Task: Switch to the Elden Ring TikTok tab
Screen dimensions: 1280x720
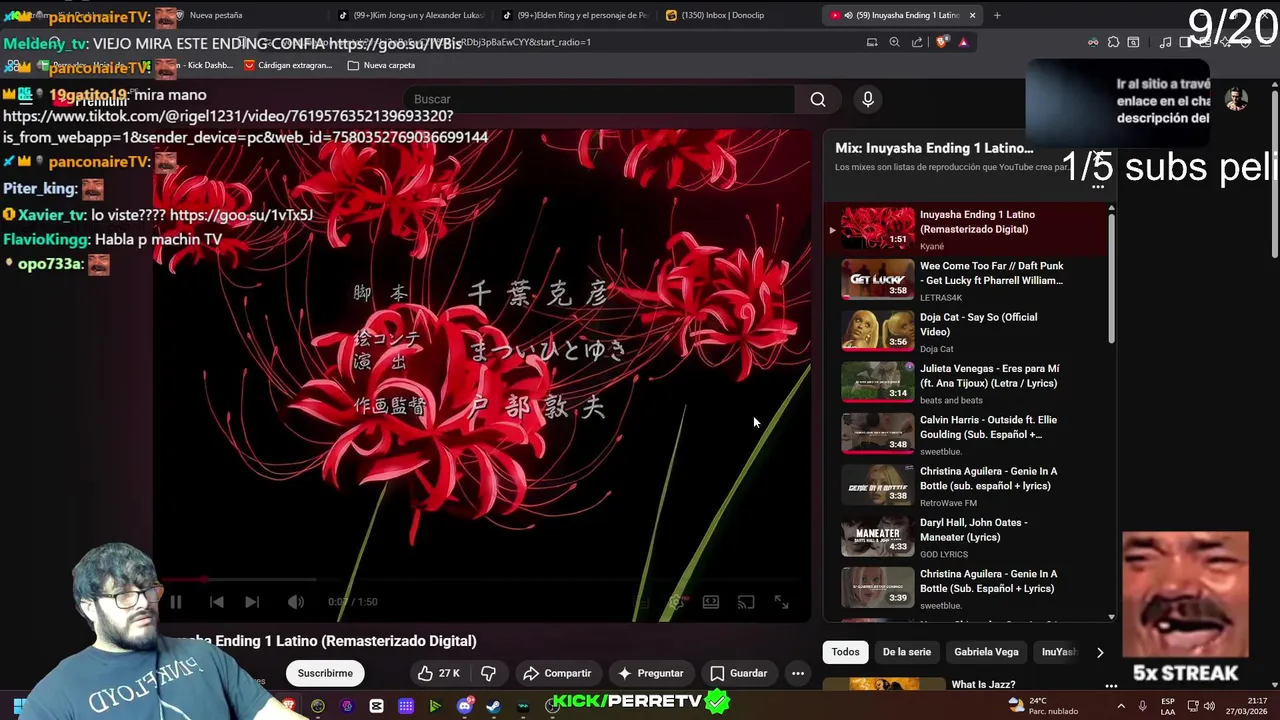Action: (575, 15)
